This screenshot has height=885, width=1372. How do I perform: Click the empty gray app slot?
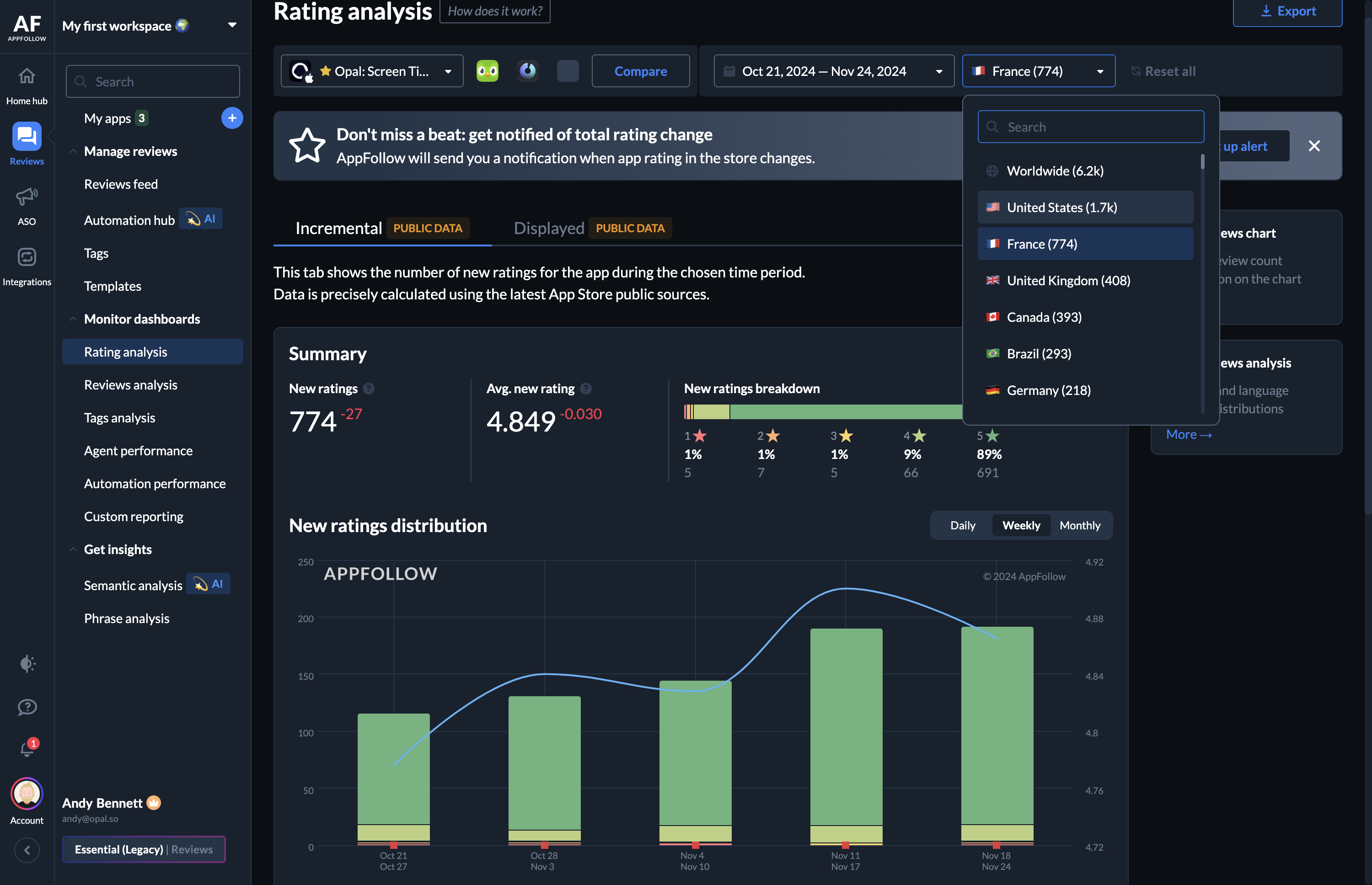(567, 71)
